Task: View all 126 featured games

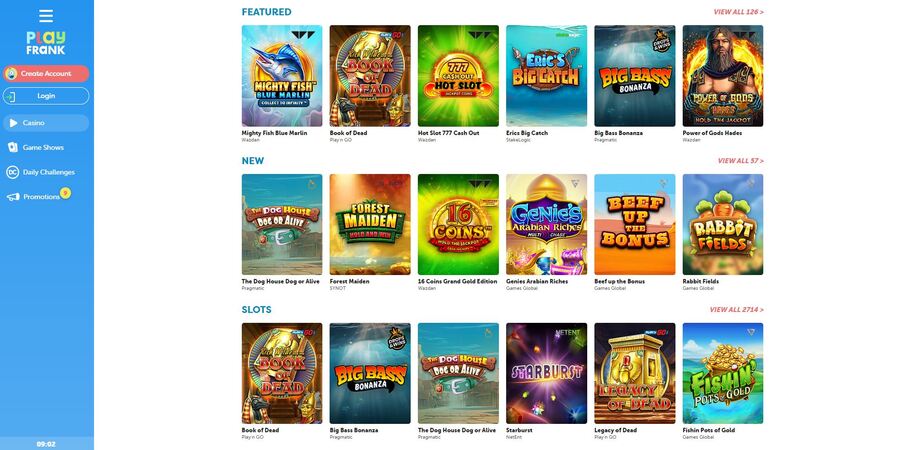Action: (738, 11)
